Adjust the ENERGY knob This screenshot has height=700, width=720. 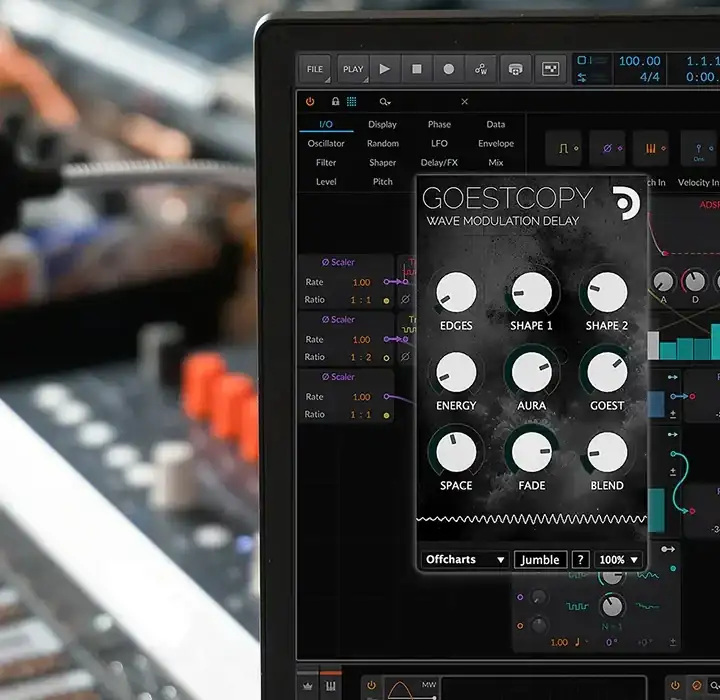456,372
